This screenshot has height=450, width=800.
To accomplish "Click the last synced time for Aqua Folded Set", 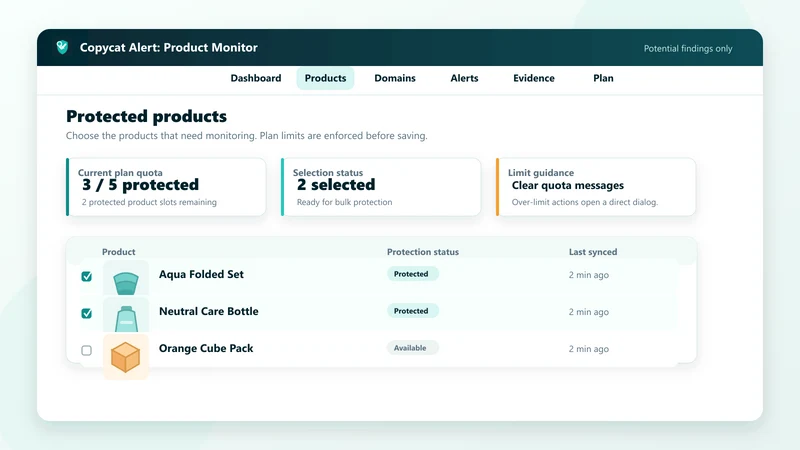I will click(x=589, y=275).
